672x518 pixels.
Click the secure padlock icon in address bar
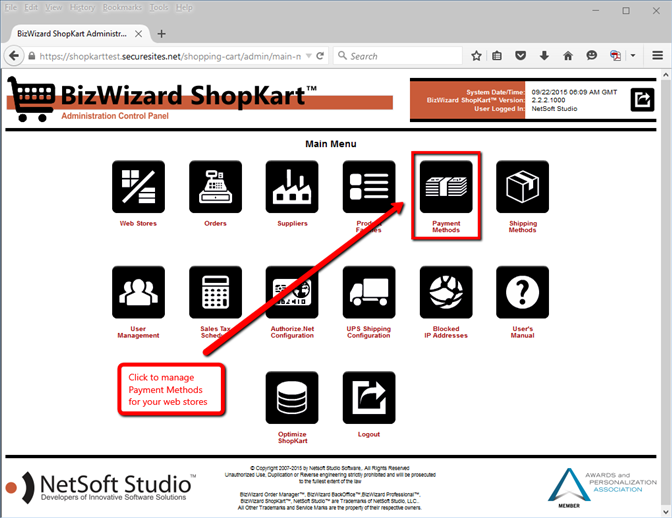32,56
